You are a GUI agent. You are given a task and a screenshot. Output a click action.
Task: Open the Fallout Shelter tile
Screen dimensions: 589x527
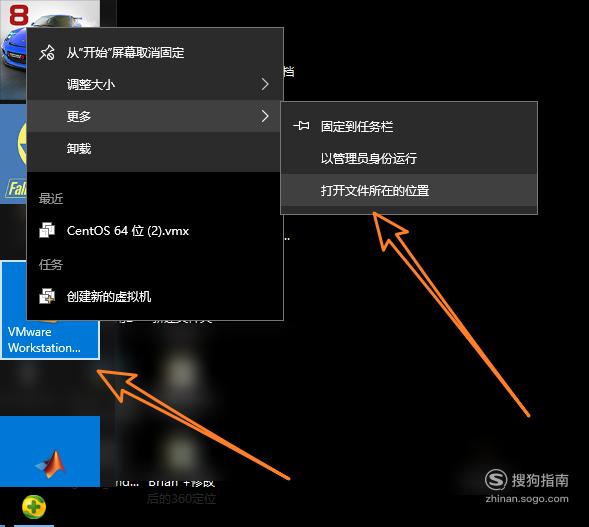(14, 154)
